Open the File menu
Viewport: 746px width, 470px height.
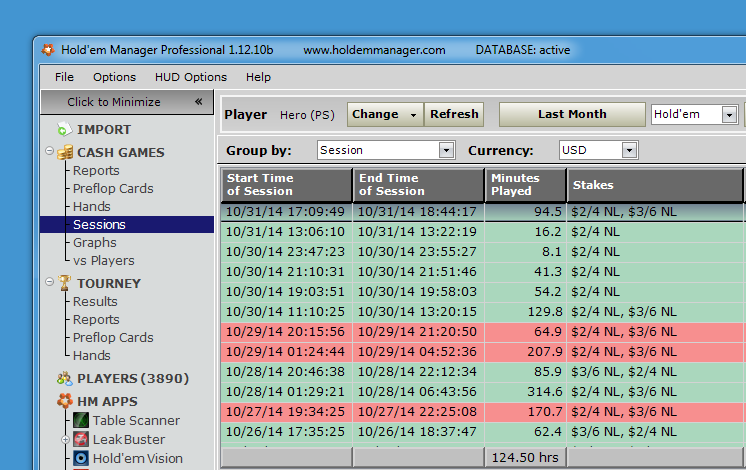point(64,77)
